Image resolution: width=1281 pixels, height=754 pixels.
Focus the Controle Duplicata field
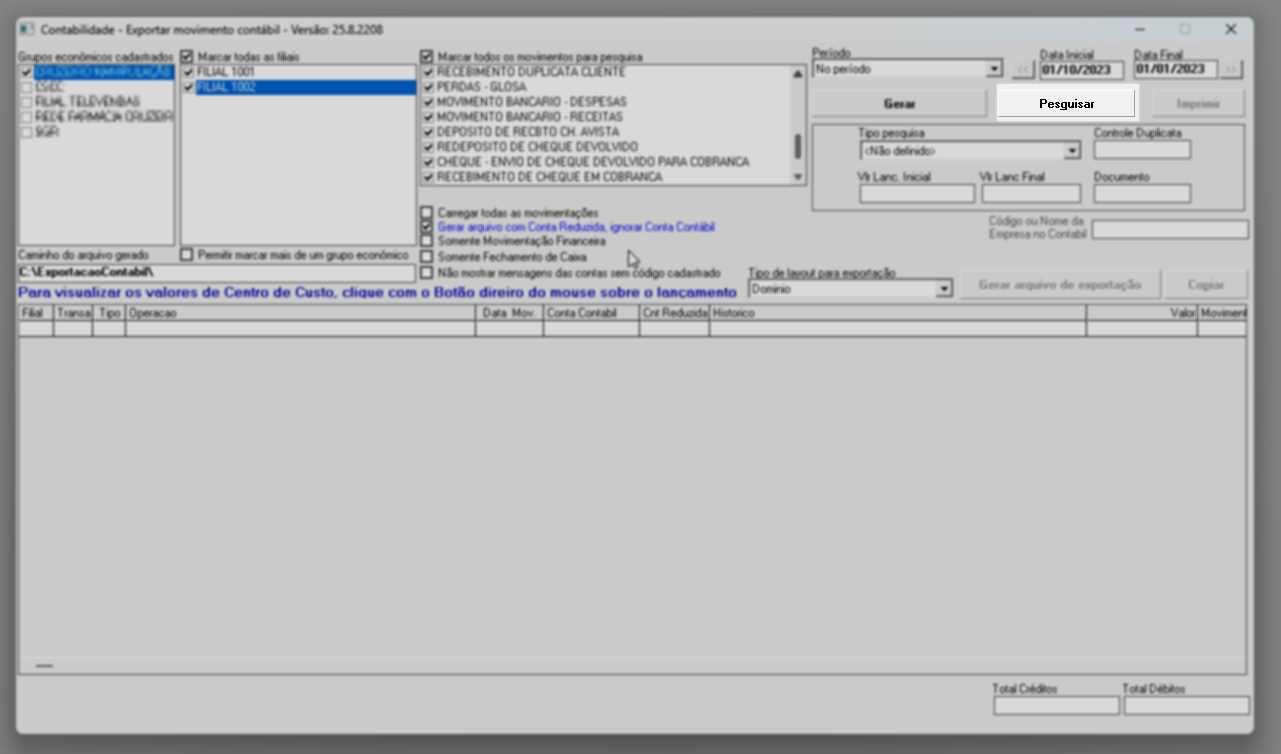click(x=1142, y=150)
